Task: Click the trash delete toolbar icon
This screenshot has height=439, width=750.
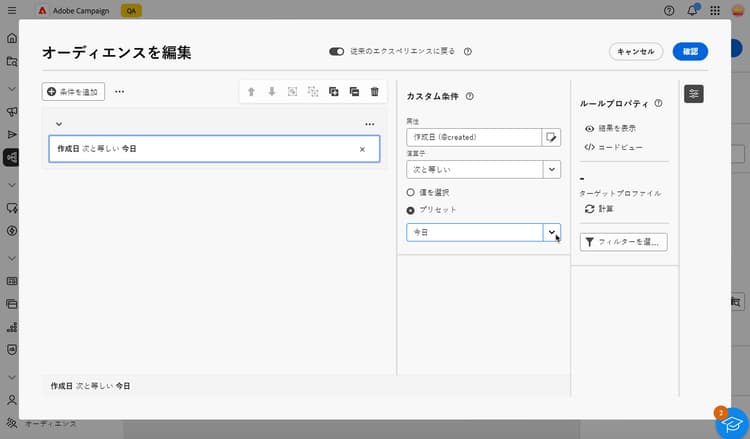Action: tap(375, 91)
